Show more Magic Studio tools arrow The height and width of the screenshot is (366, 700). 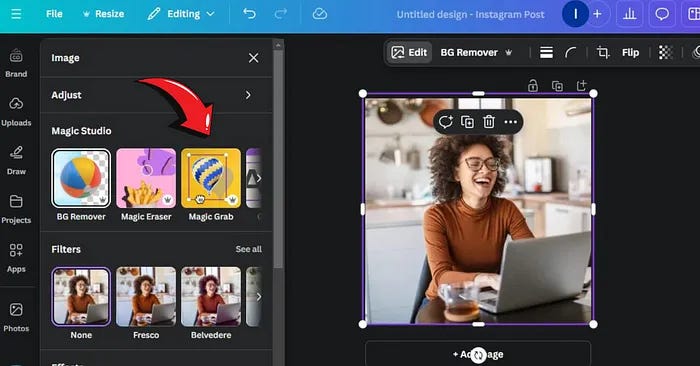[258, 178]
